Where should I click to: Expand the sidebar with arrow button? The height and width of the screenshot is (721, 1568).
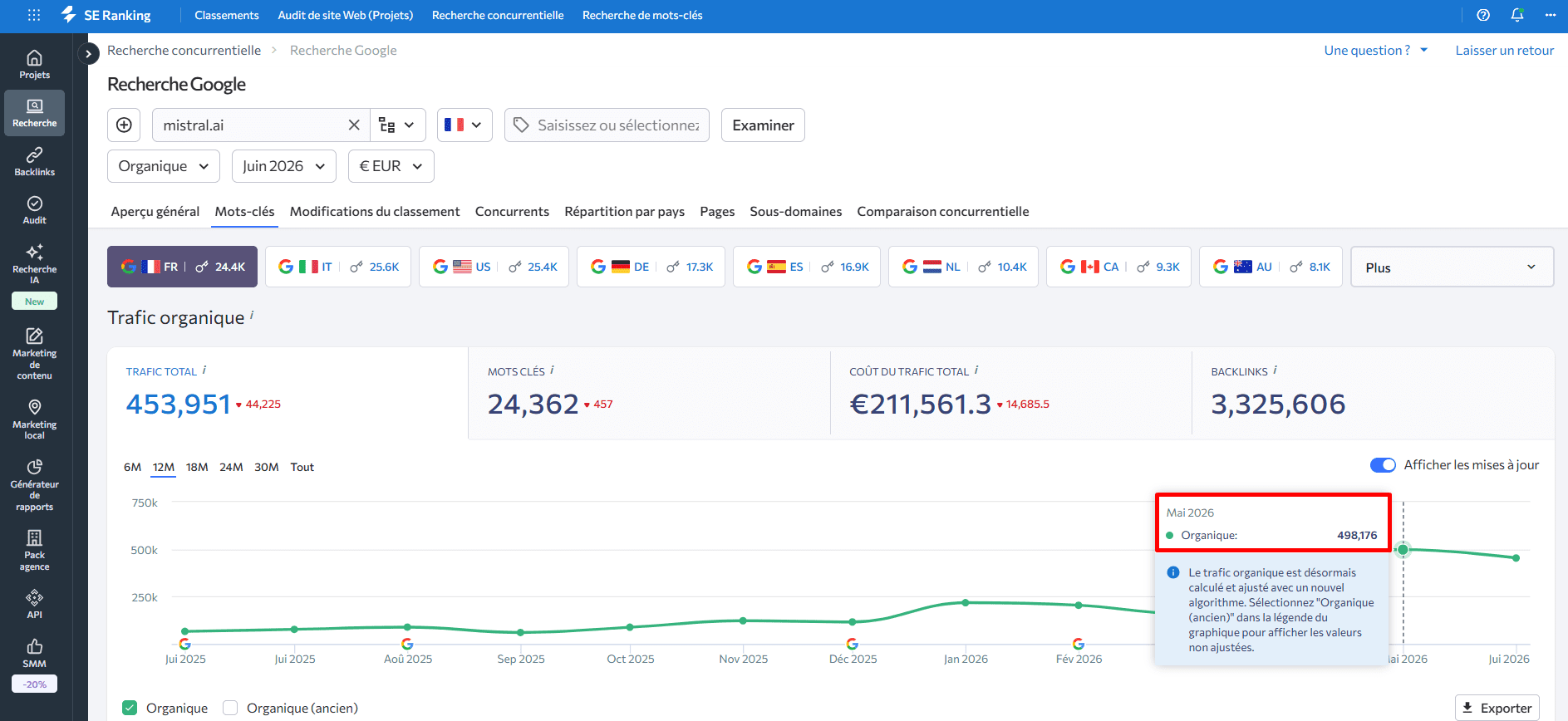(x=88, y=54)
